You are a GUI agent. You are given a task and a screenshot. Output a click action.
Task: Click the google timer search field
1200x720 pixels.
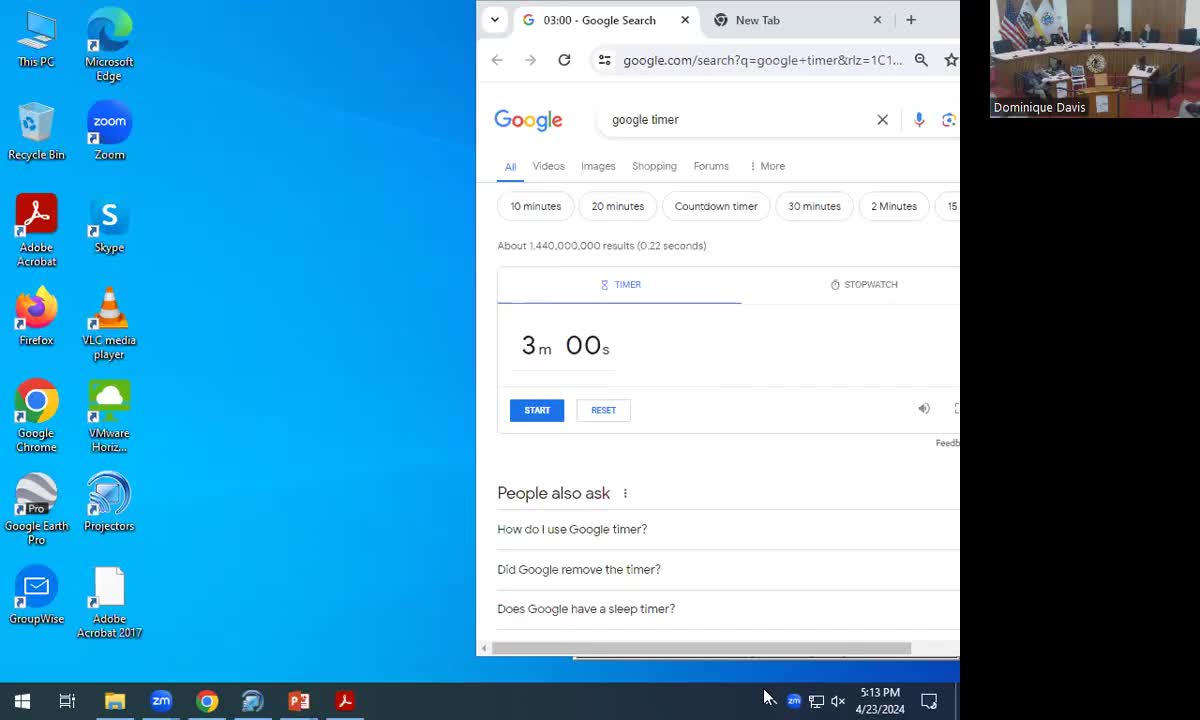tap(735, 120)
